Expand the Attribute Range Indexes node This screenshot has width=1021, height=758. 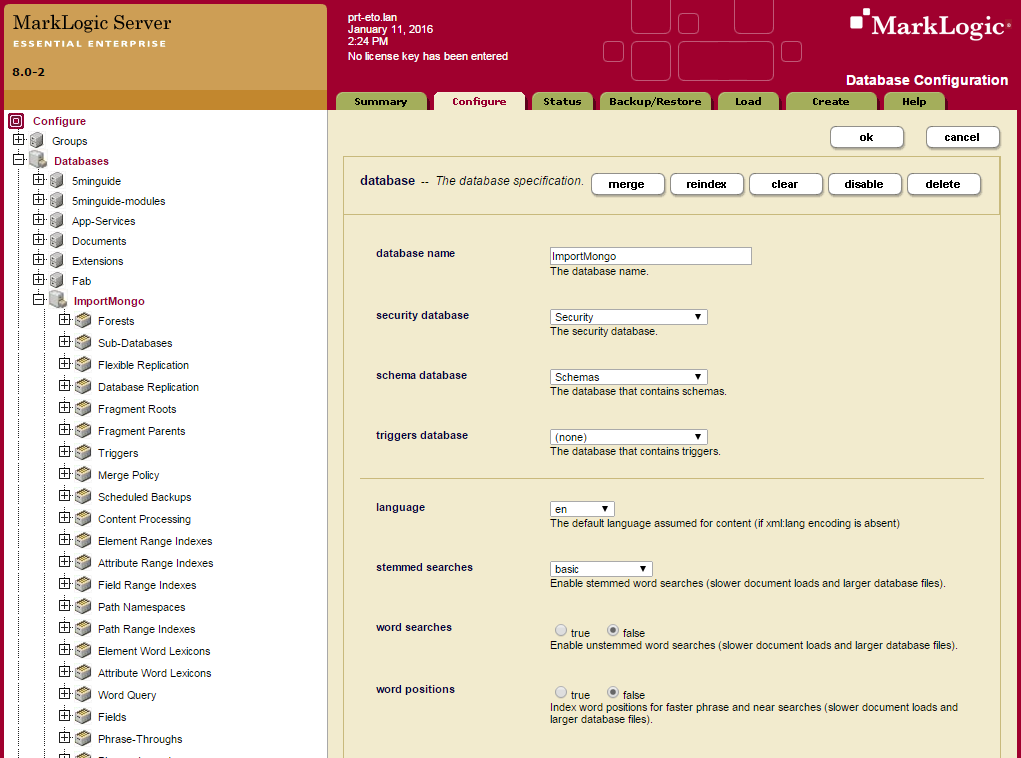(64, 561)
